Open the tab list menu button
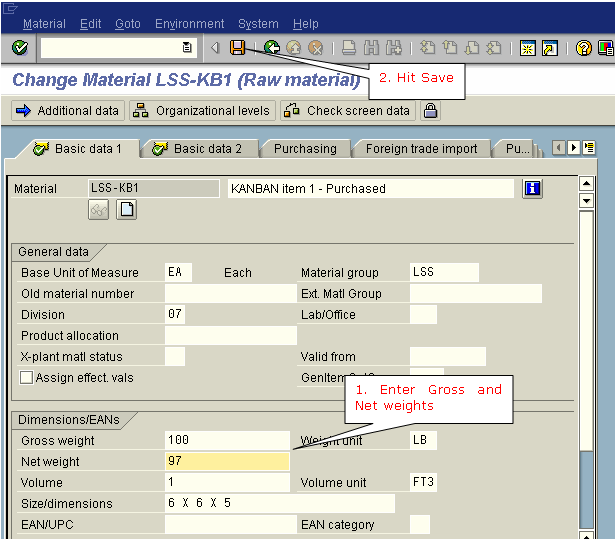The height and width of the screenshot is (542, 616). [x=589, y=148]
